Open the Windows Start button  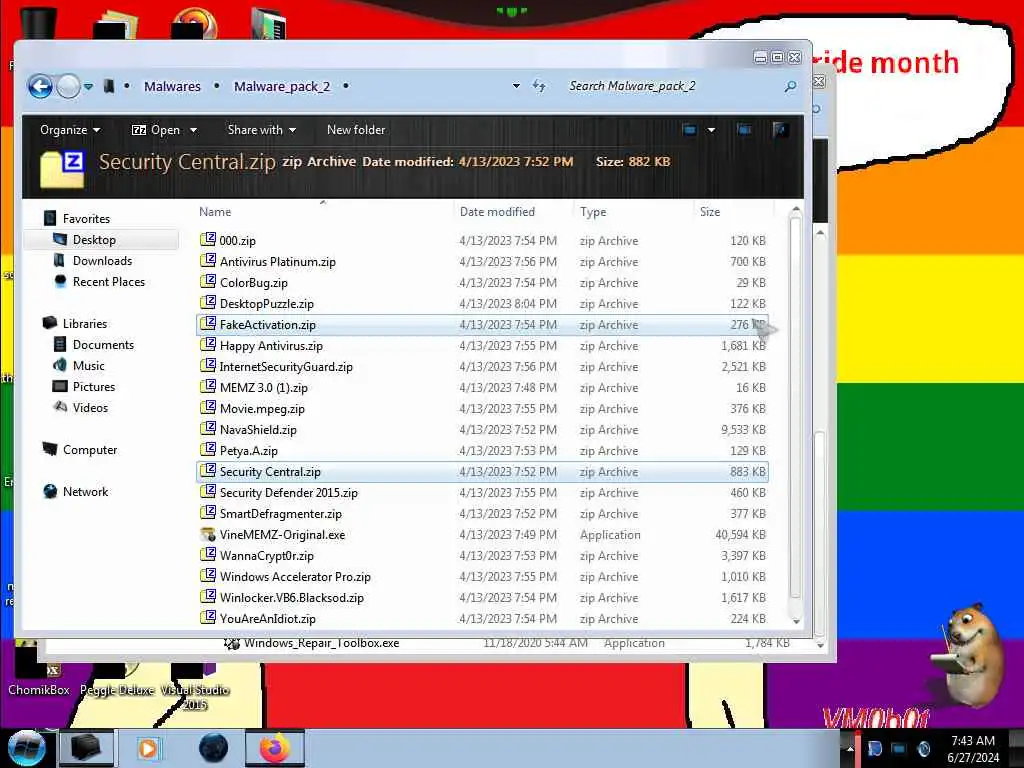pyautogui.click(x=26, y=748)
